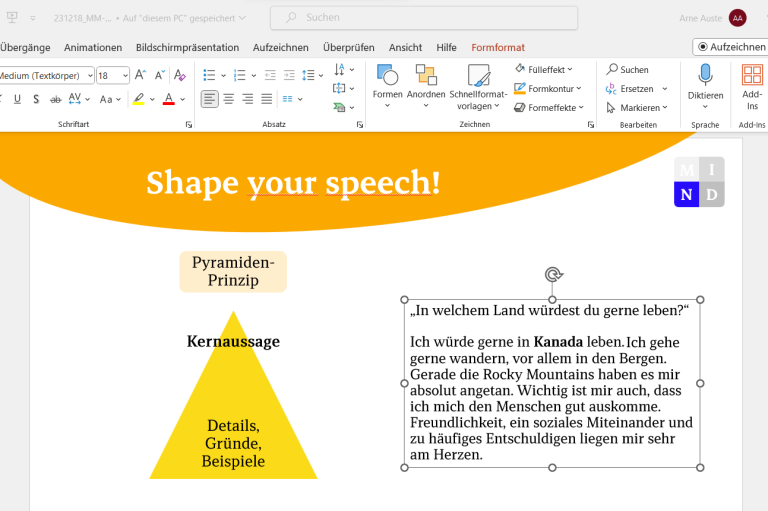Open the Arne Auste account avatar

pos(738,18)
